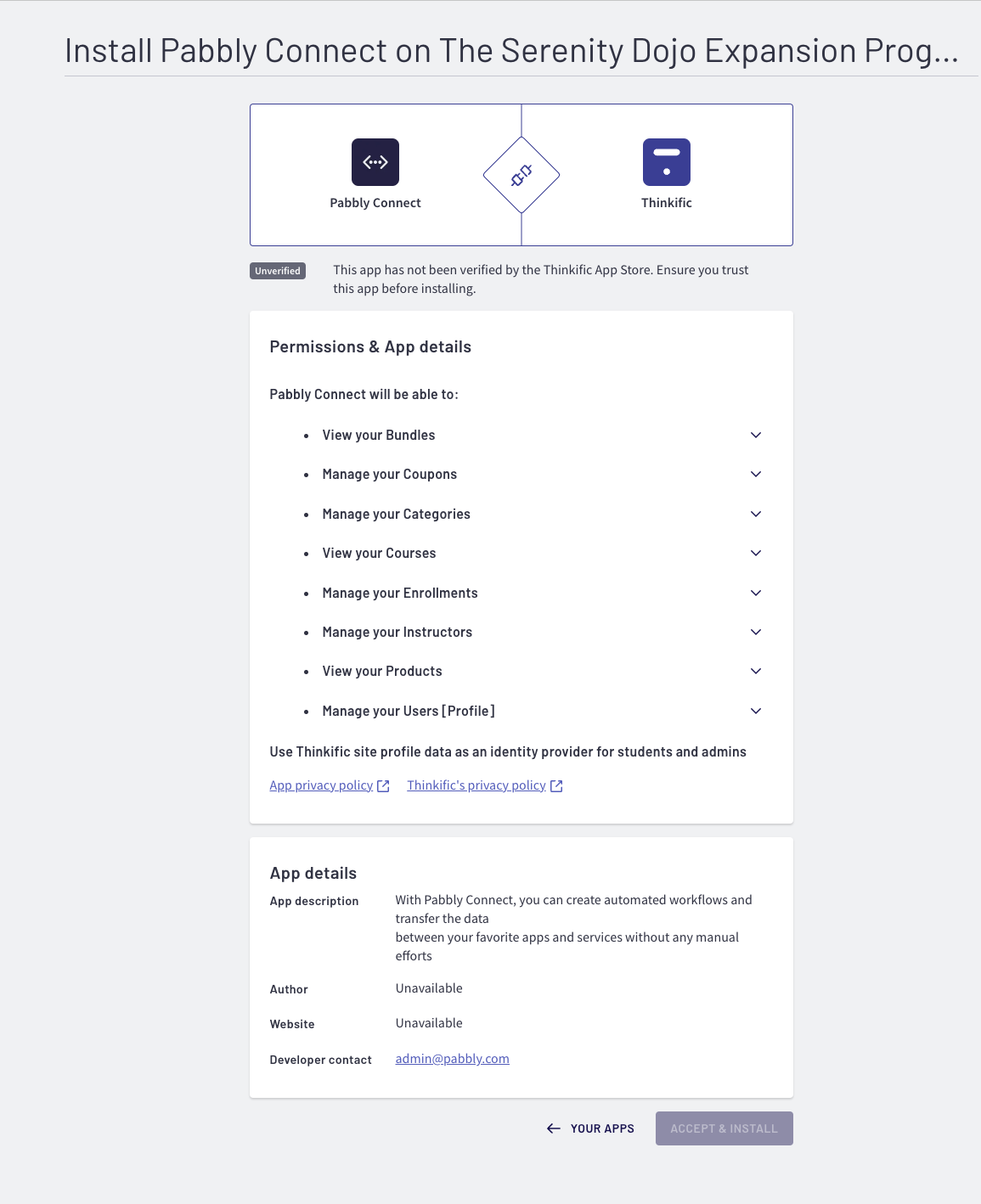Expand Manage your Users [Profile] chevron
Screen dimensions: 981x1204
(x=756, y=711)
